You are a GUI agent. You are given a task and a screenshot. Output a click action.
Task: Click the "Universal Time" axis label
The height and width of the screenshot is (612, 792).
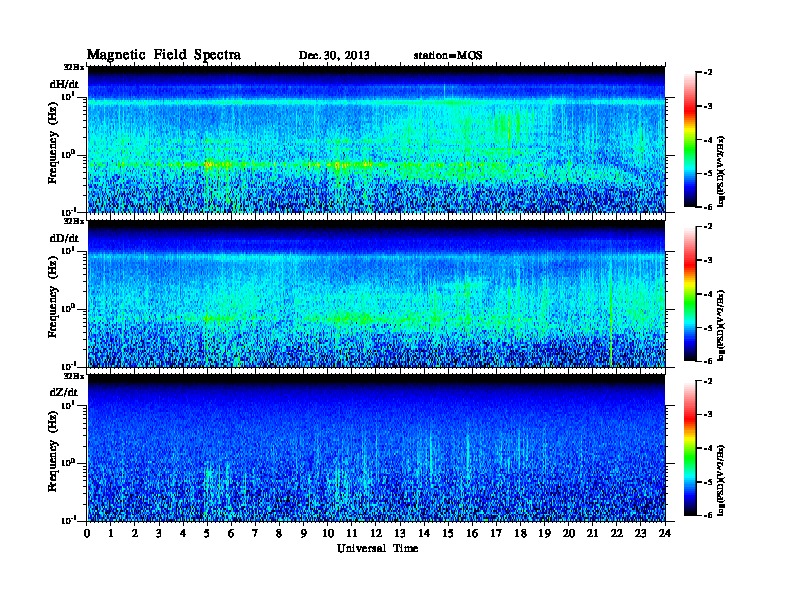point(377,548)
